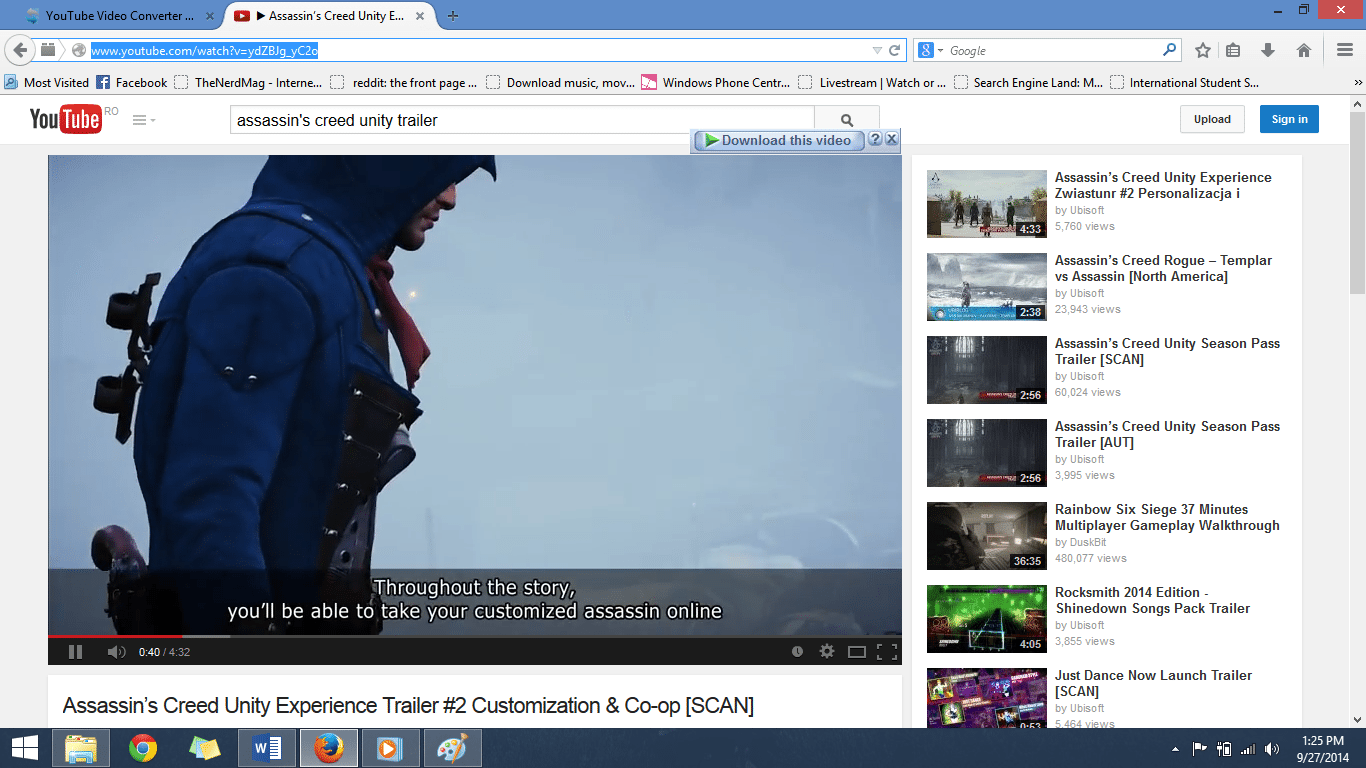Expand the Google search engine dropdown

coord(941,49)
